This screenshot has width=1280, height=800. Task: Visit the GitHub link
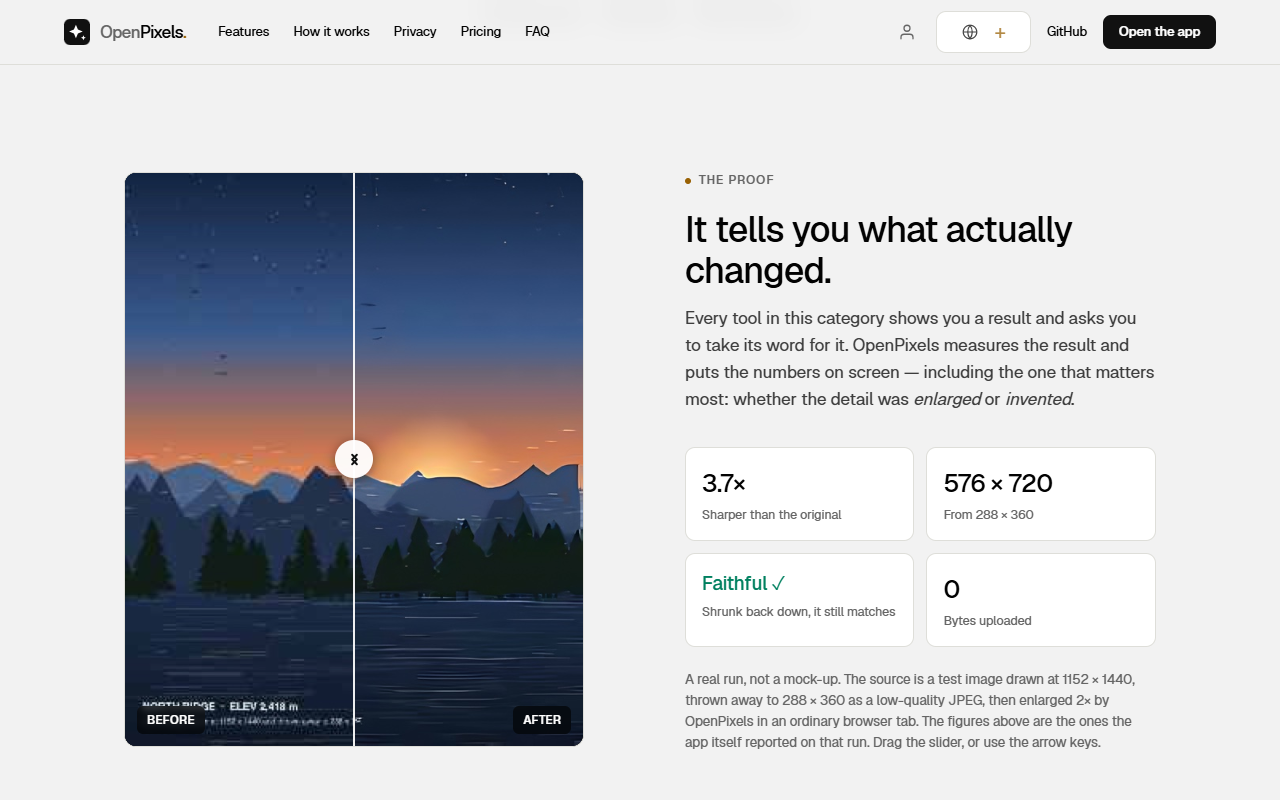[1067, 32]
